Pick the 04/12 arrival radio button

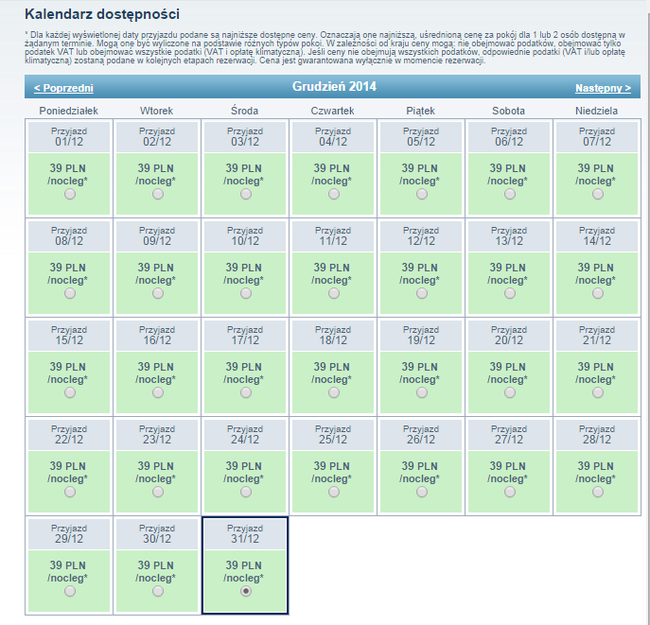(334, 194)
